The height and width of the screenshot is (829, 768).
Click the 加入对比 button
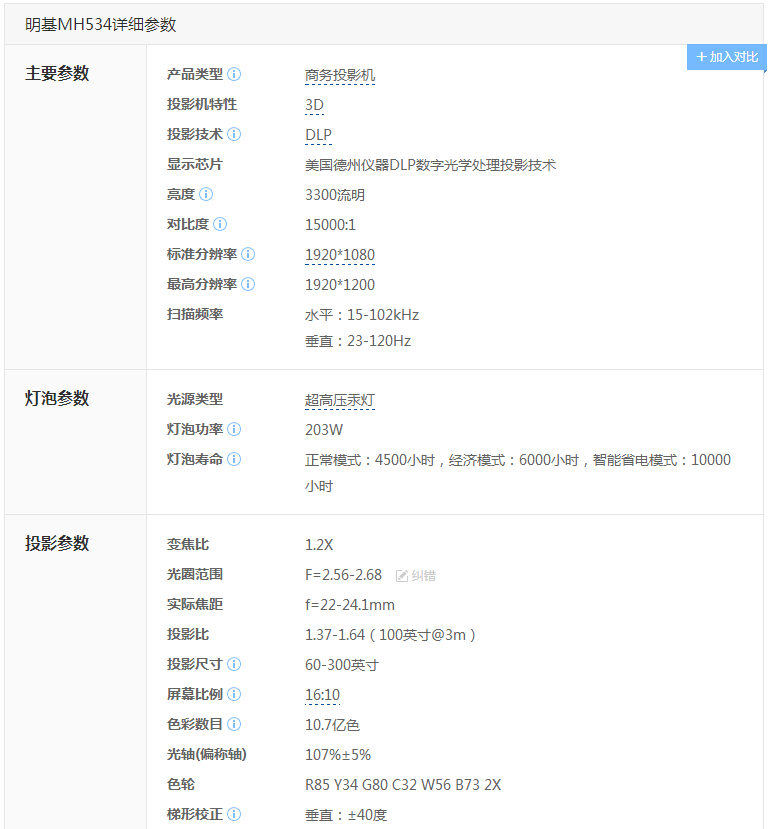click(x=727, y=57)
